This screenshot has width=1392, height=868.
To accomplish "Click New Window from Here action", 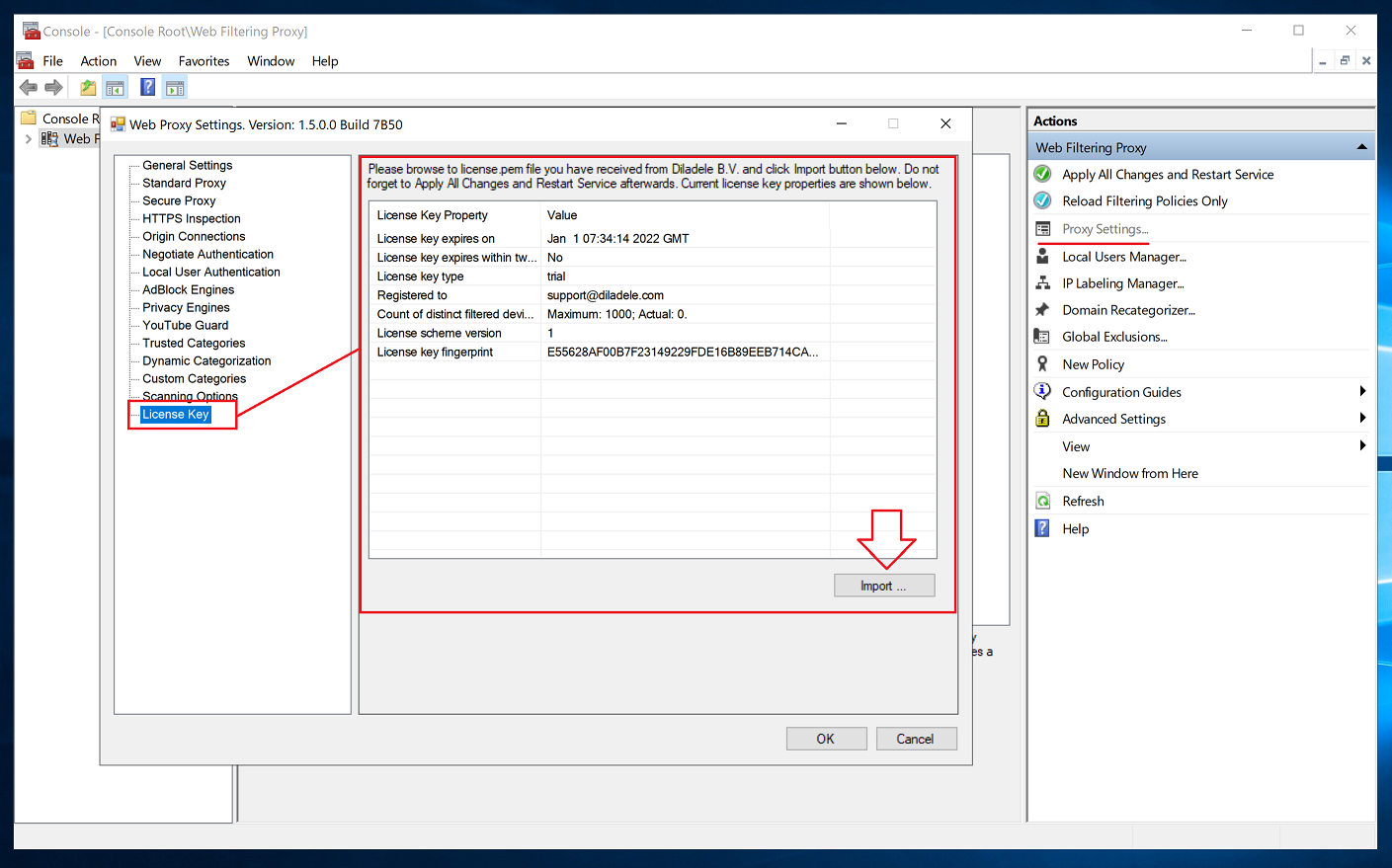I will (1130, 474).
